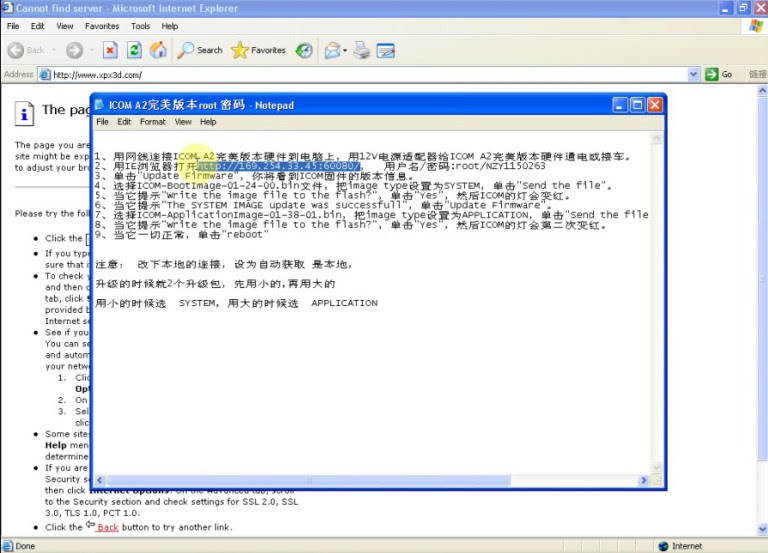
Task: Click Notepad horizontal scrollbar thumb
Action: [x=309, y=481]
